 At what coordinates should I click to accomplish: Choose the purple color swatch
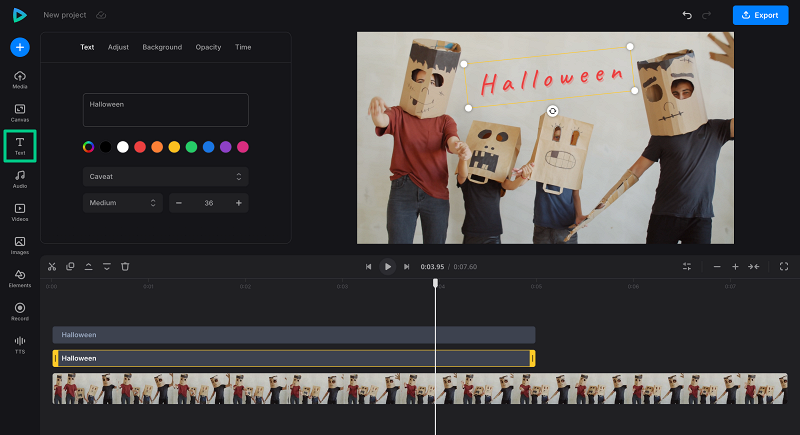tap(226, 147)
